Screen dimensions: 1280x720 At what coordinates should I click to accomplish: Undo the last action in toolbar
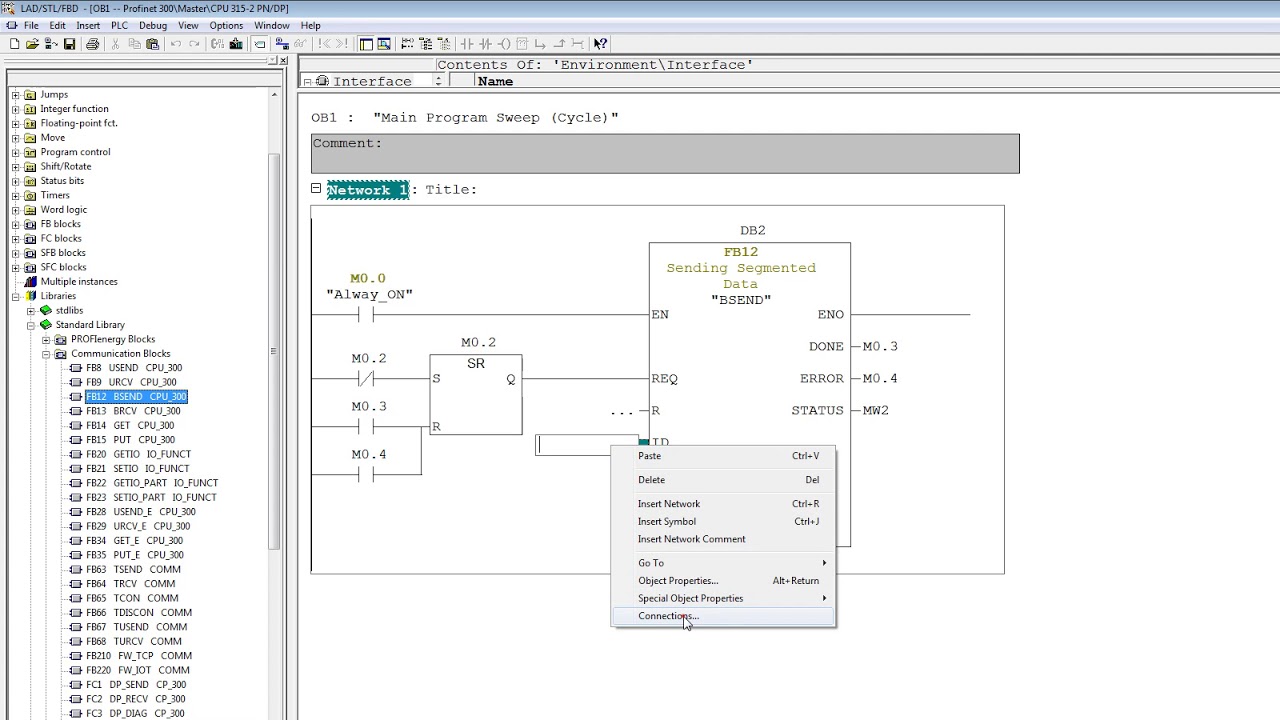point(176,44)
